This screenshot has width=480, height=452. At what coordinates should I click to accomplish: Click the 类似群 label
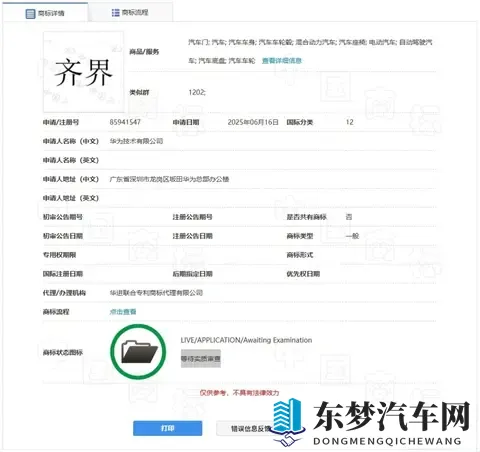(x=139, y=92)
